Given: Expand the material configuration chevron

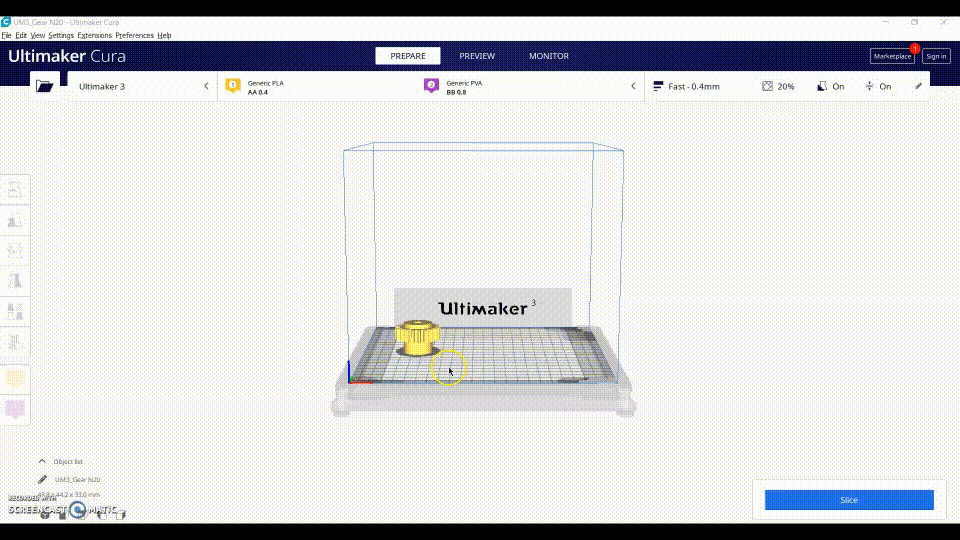Looking at the screenshot, I should click(x=633, y=86).
